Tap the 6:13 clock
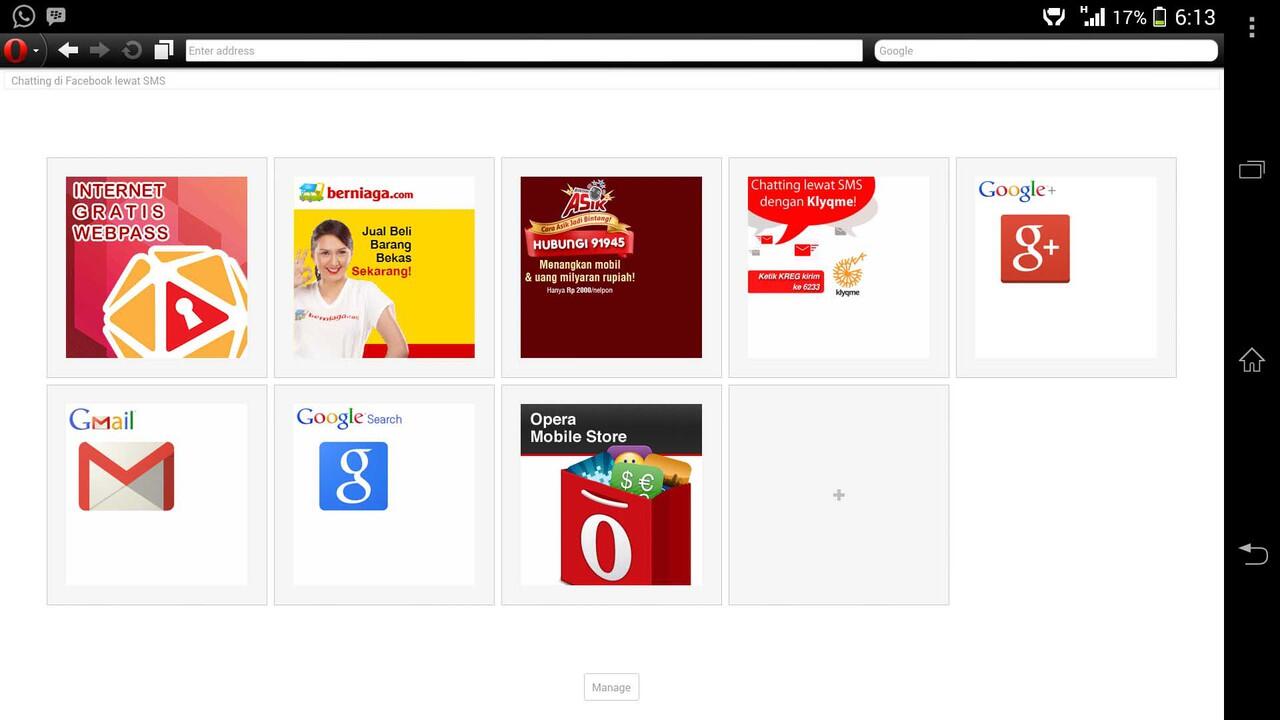Image resolution: width=1280 pixels, height=720 pixels. [x=1195, y=17]
